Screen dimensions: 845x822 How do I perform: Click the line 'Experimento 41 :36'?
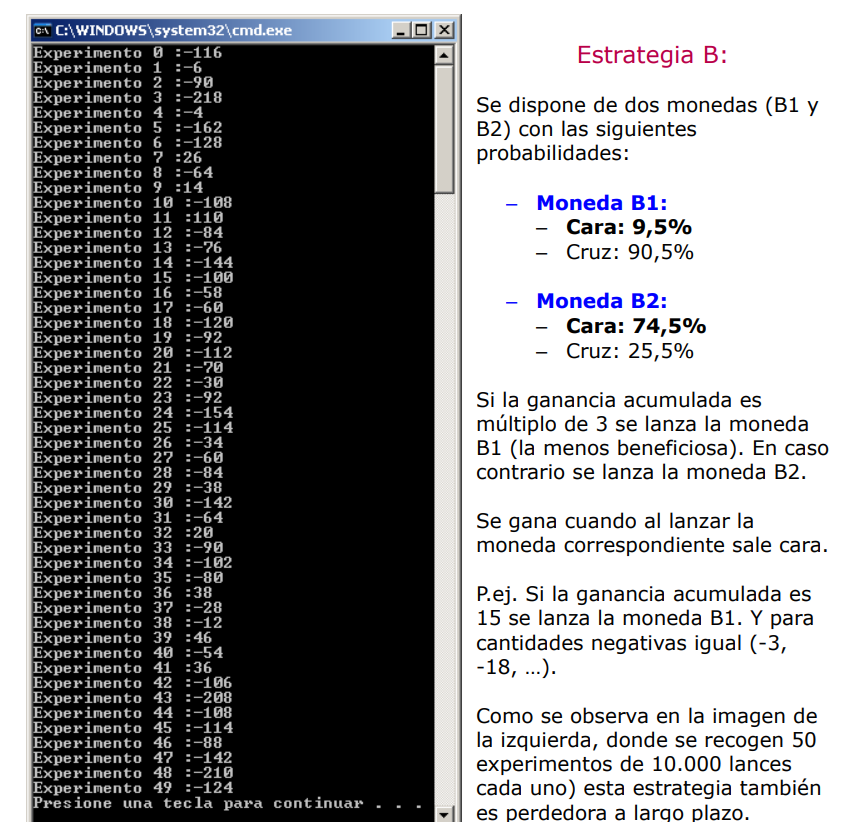pos(123,668)
